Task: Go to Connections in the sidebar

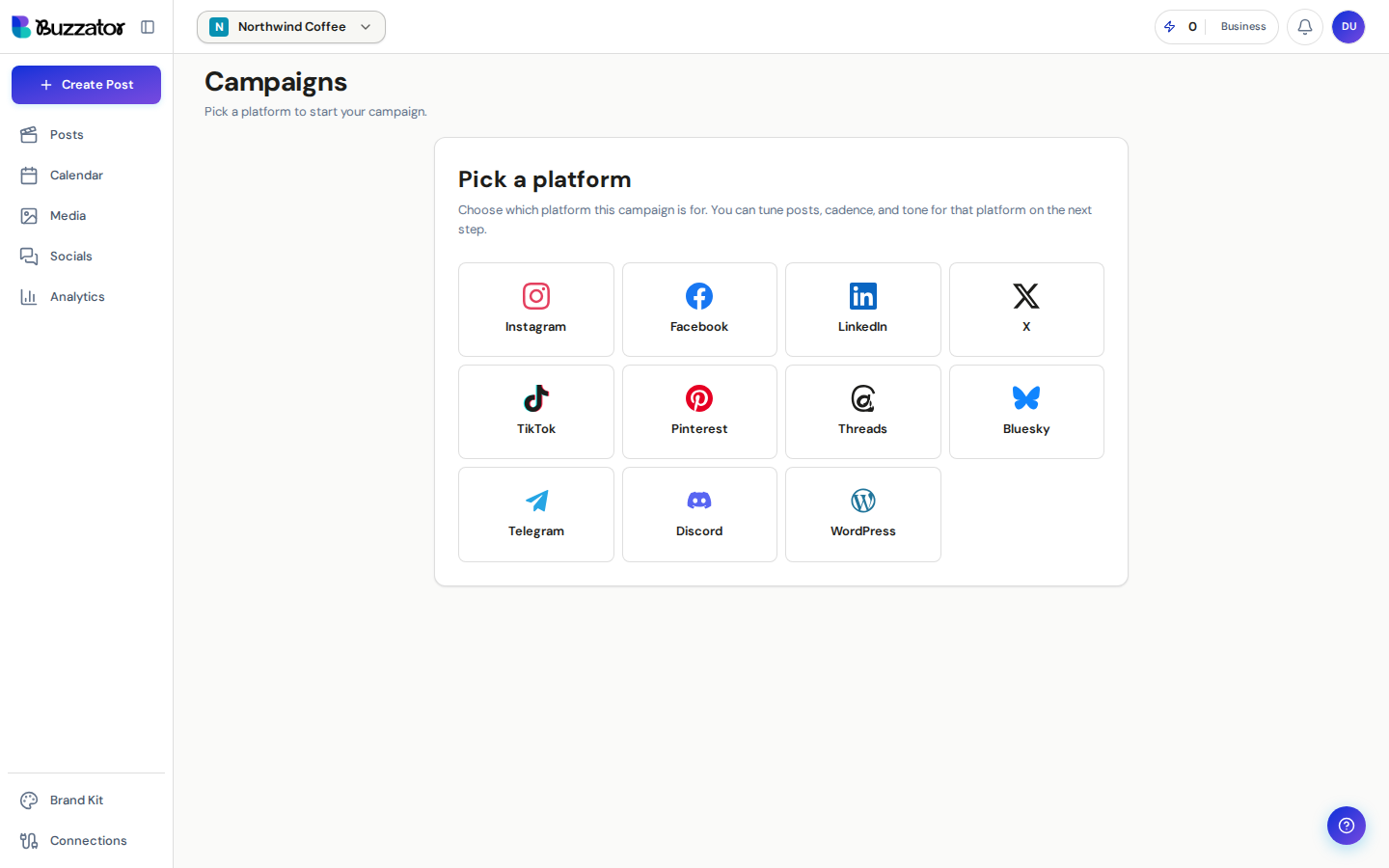Action: pos(86,841)
